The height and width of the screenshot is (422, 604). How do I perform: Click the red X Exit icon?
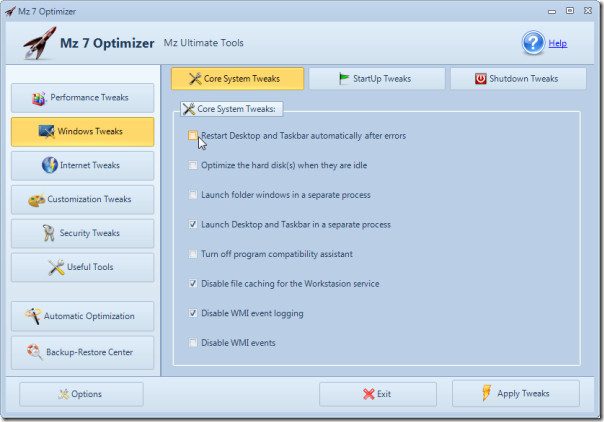(x=368, y=394)
